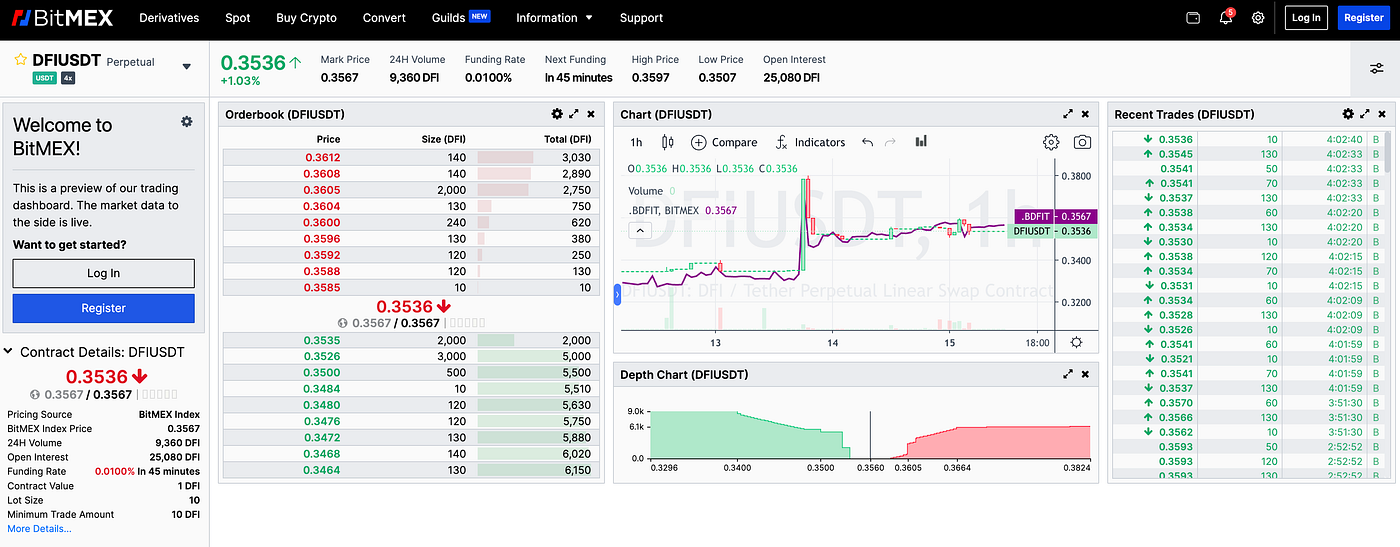Close the Chart panel
1400x547 pixels.
tap(1085, 114)
